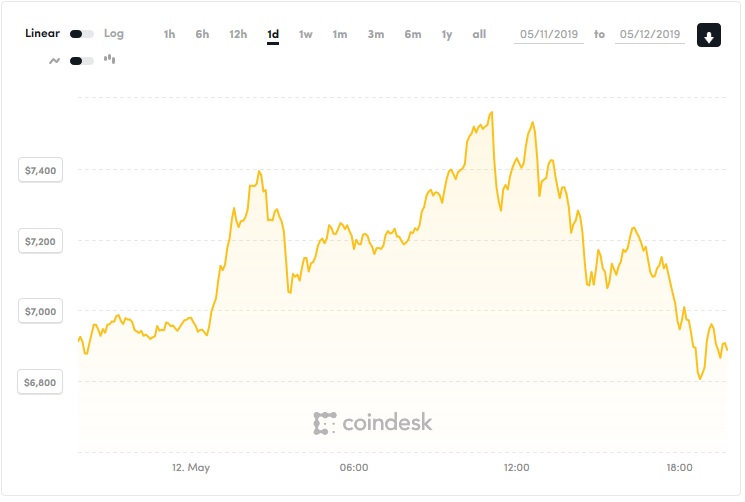The height and width of the screenshot is (502, 745).
Task: Click the Log scale label
Action: 114,33
